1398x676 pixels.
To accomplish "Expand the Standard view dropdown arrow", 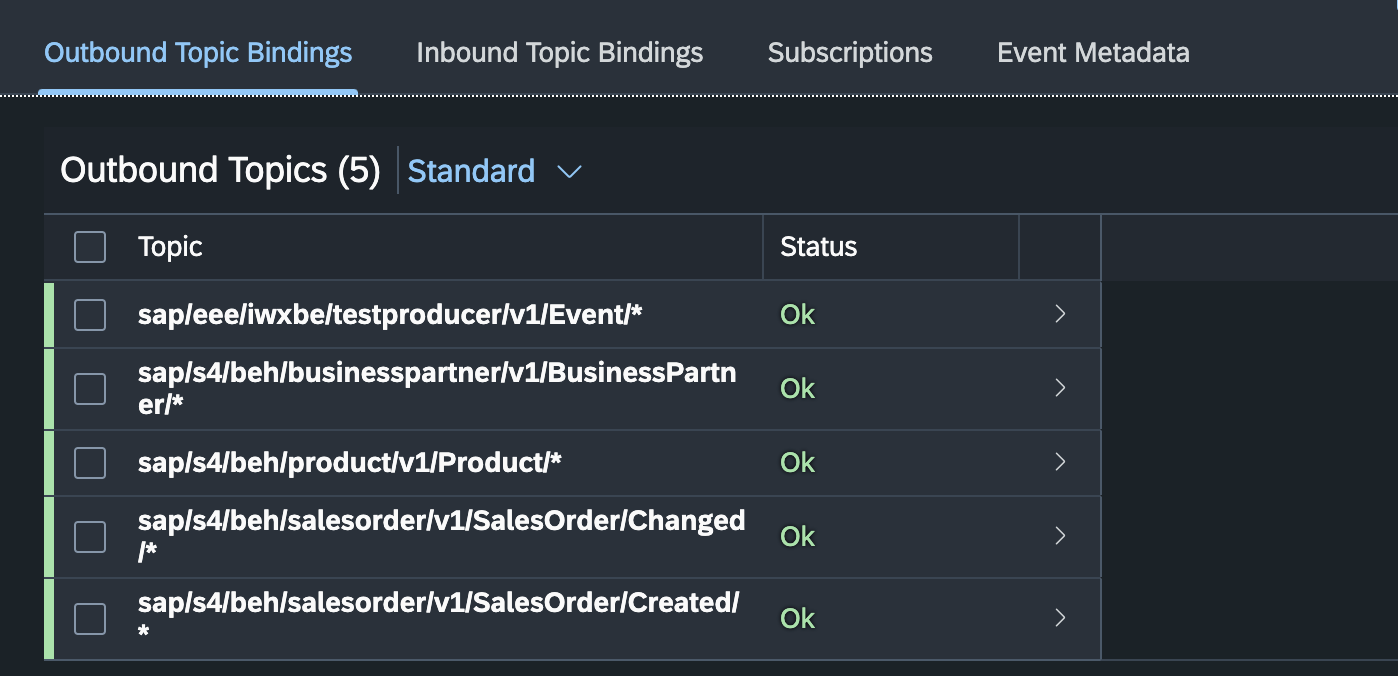I will point(569,172).
